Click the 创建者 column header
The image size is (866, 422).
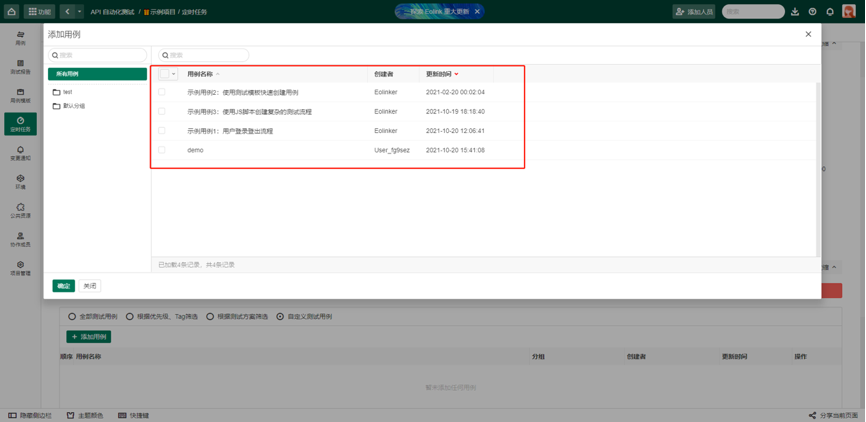(384, 74)
